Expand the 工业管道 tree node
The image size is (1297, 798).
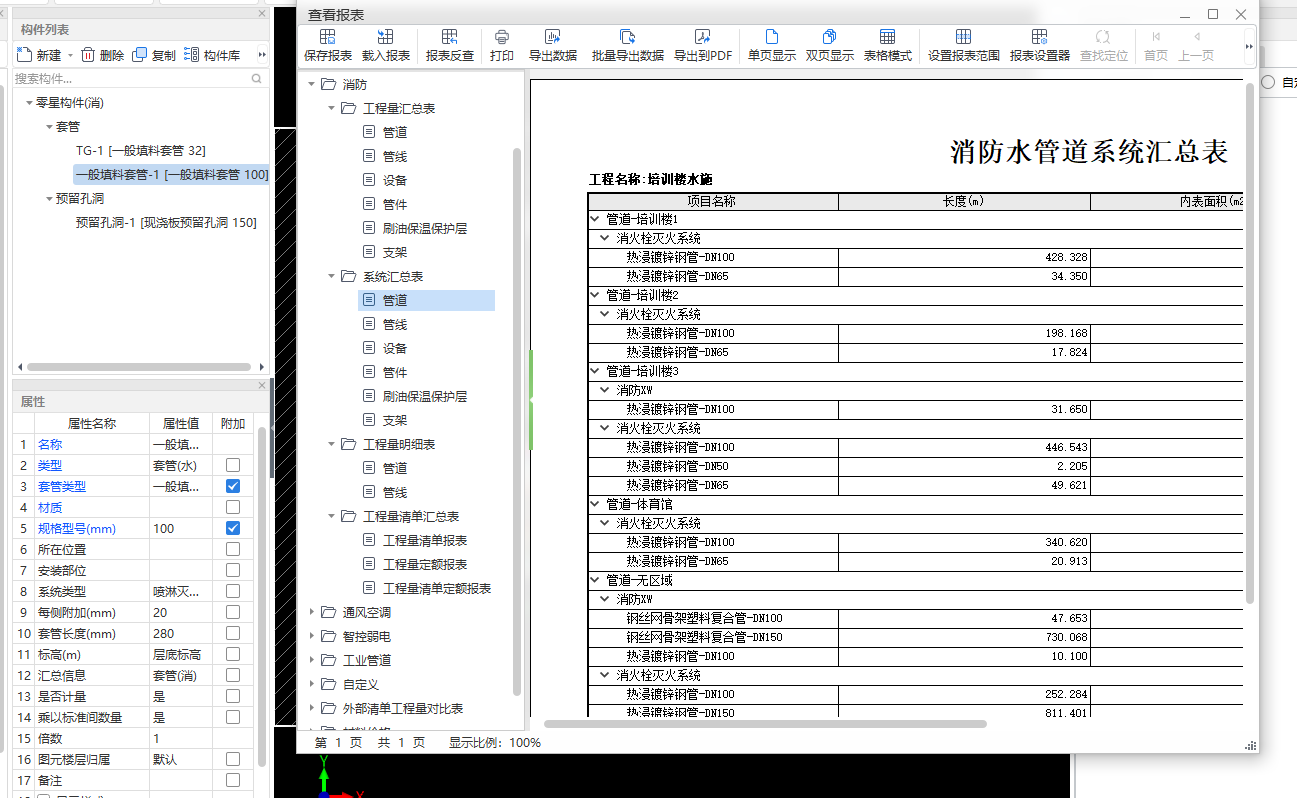click(x=312, y=660)
